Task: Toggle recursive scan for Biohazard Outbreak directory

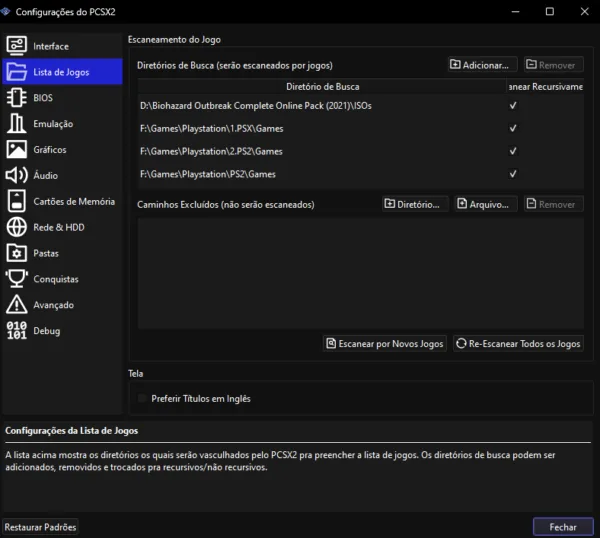Action: (513, 105)
